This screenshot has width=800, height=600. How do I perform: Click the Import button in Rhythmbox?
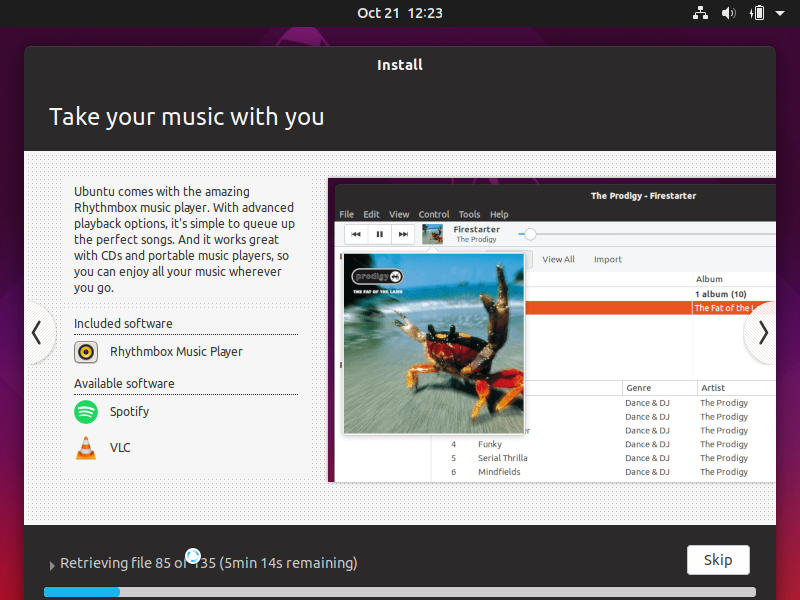(x=608, y=259)
